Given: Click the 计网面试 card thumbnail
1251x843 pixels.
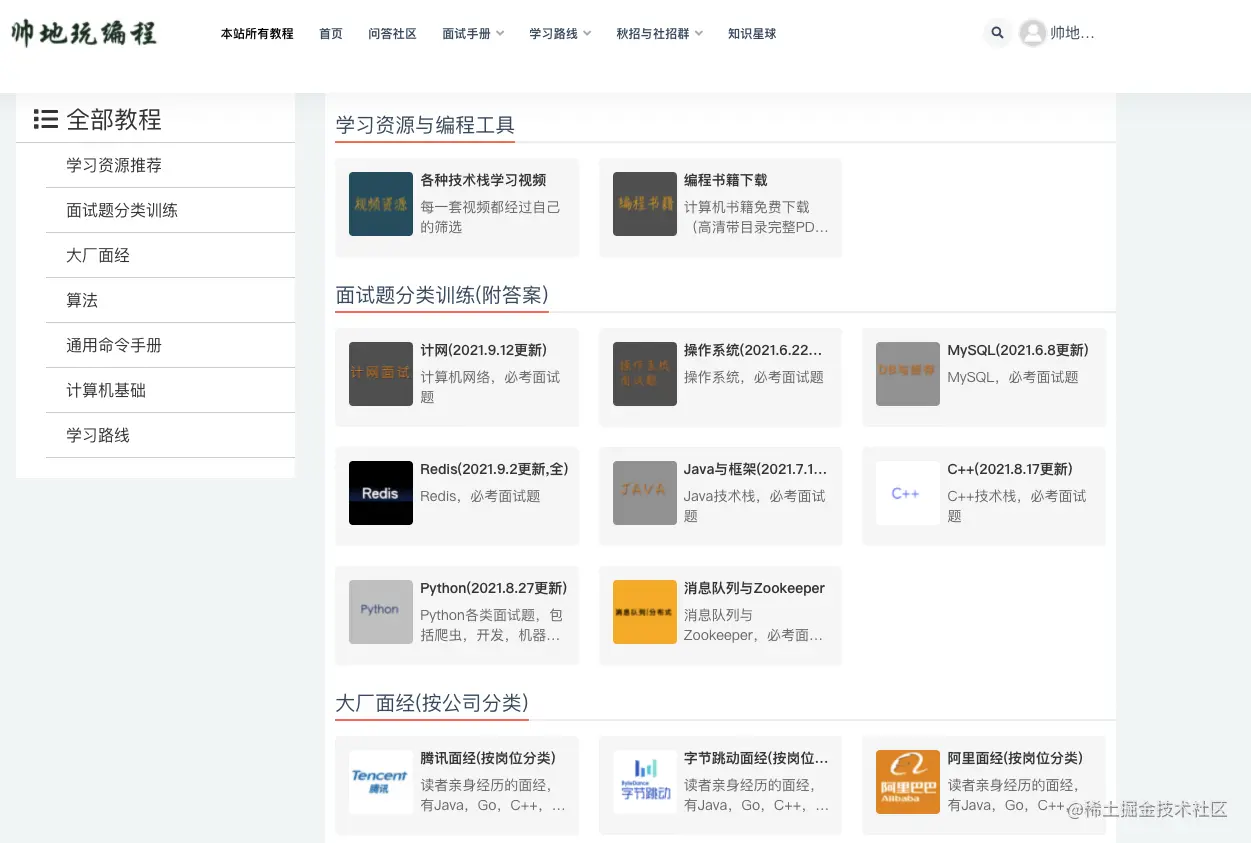Looking at the screenshot, I should point(381,374).
